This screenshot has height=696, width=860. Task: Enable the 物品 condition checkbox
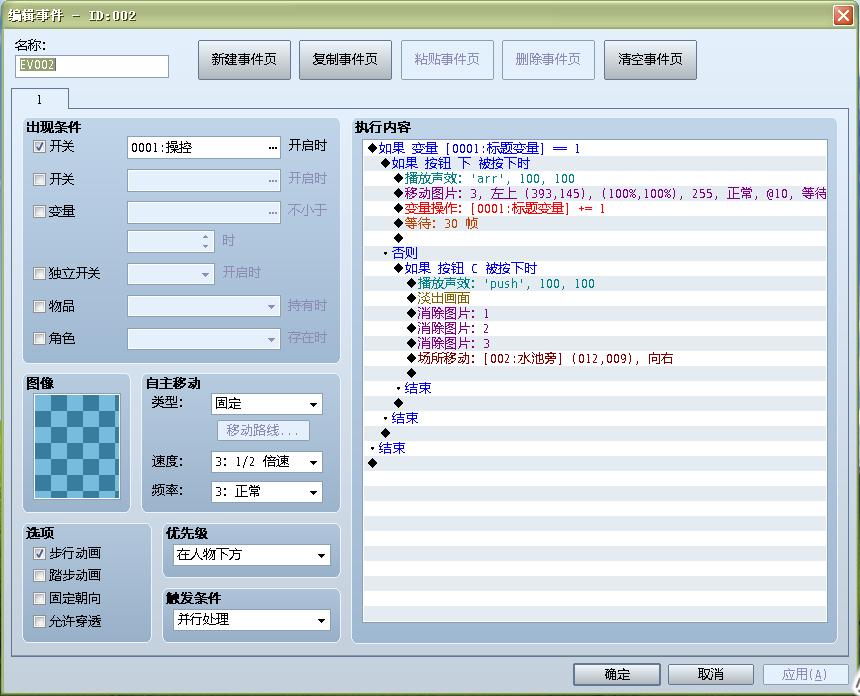point(39,306)
